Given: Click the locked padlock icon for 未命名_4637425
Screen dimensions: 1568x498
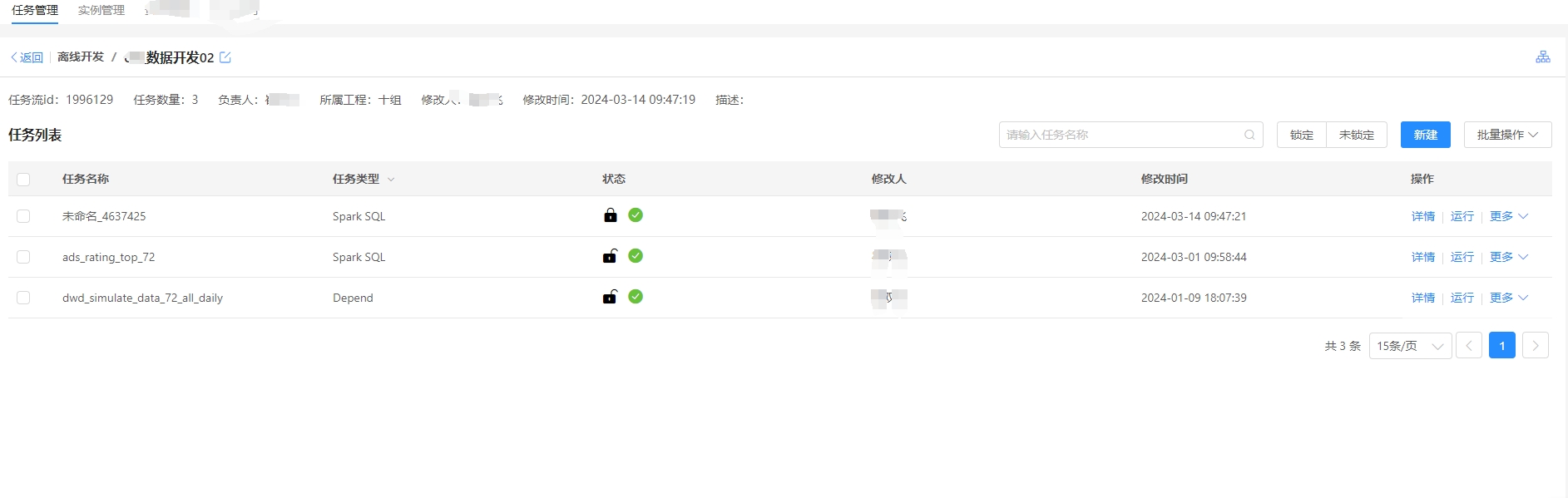Looking at the screenshot, I should tap(611, 215).
